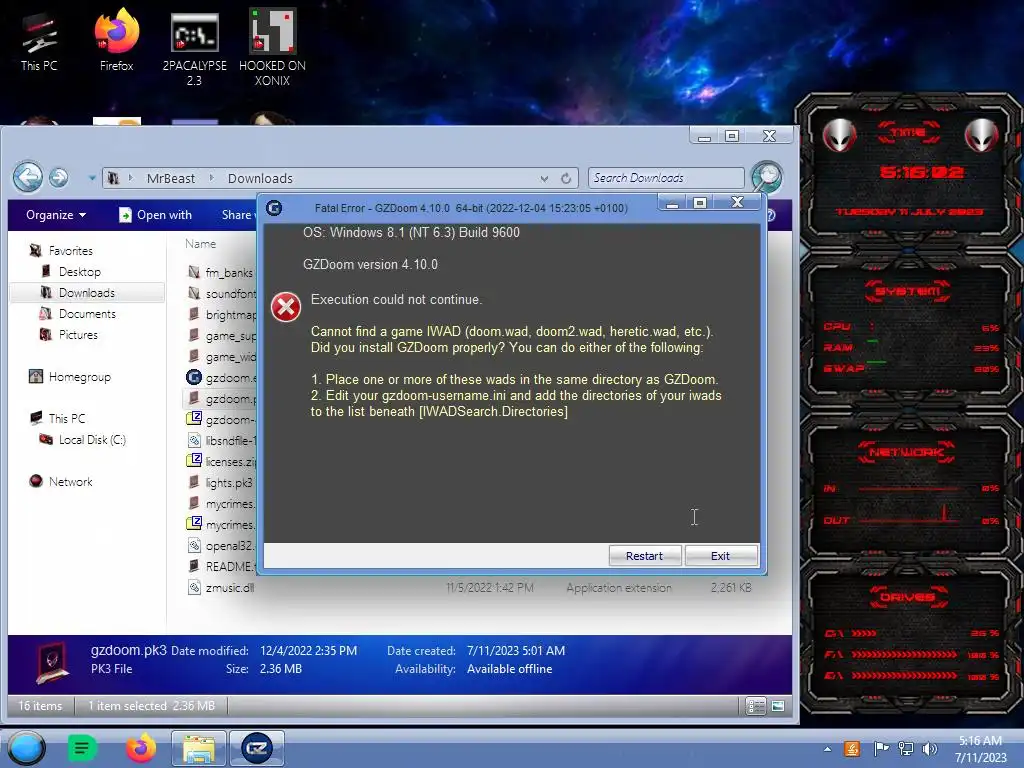The width and height of the screenshot is (1024, 768).
Task: Sort files by the Name column header
Action: [200, 244]
